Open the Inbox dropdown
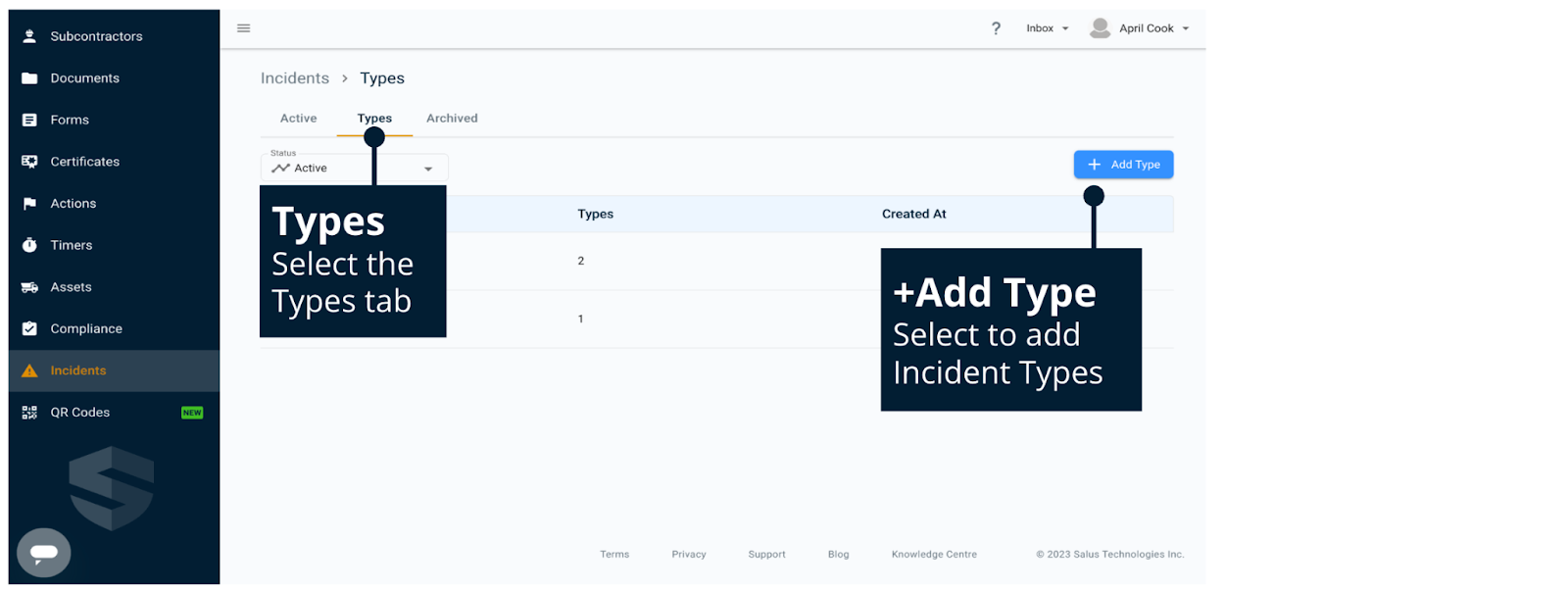Screen dimensions: 1568x591 pyautogui.click(x=1047, y=28)
